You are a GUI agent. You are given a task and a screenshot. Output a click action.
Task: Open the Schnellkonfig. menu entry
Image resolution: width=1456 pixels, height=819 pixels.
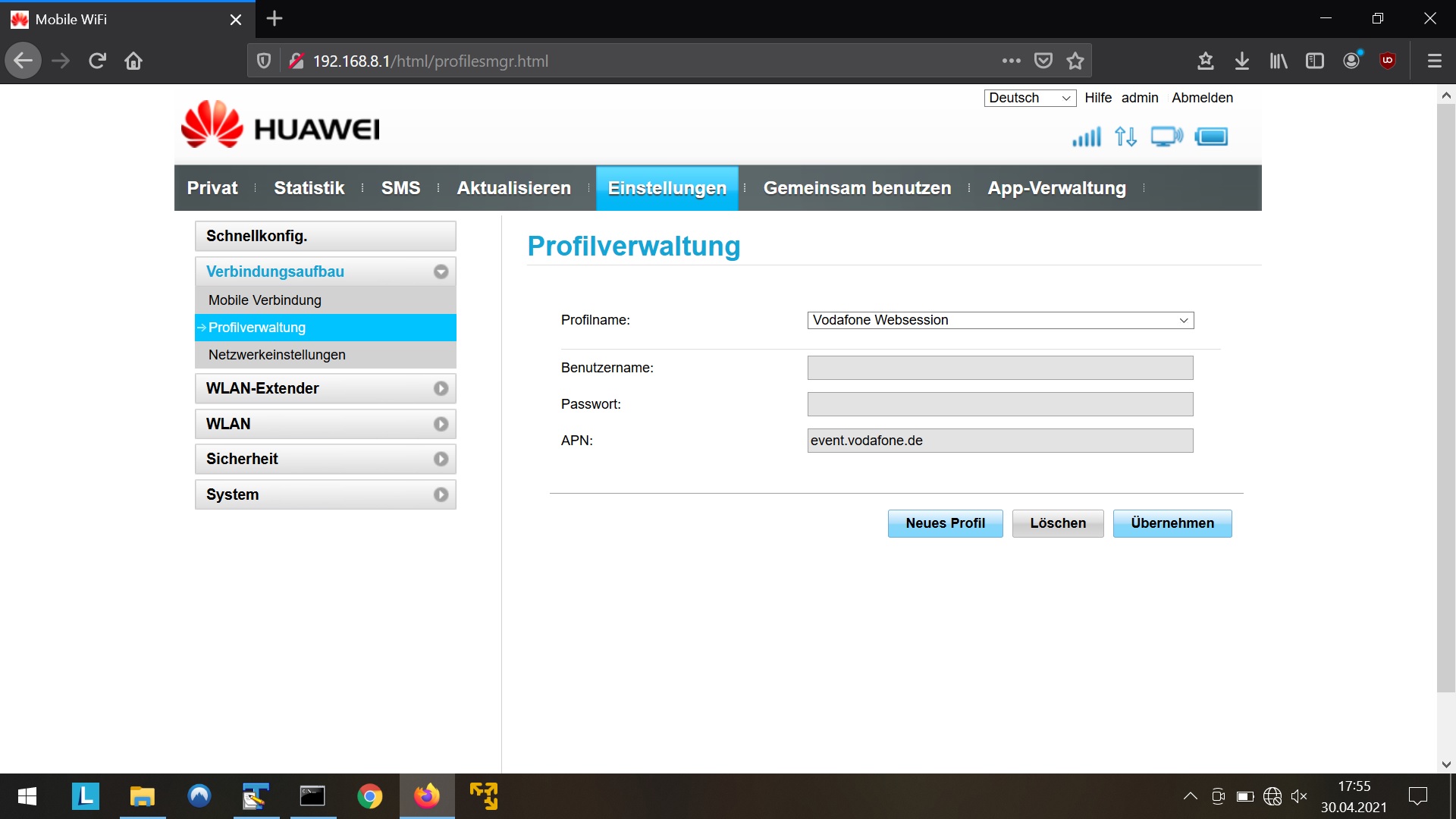click(x=325, y=236)
